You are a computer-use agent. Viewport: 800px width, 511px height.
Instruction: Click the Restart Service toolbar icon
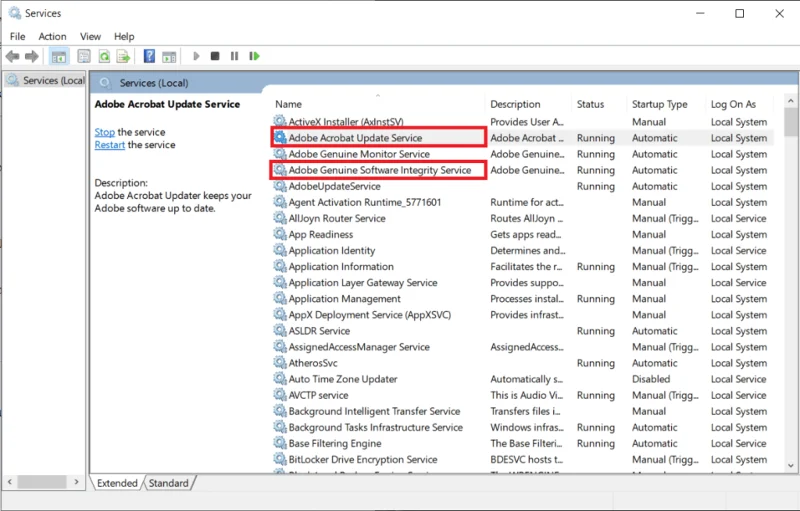tap(254, 56)
